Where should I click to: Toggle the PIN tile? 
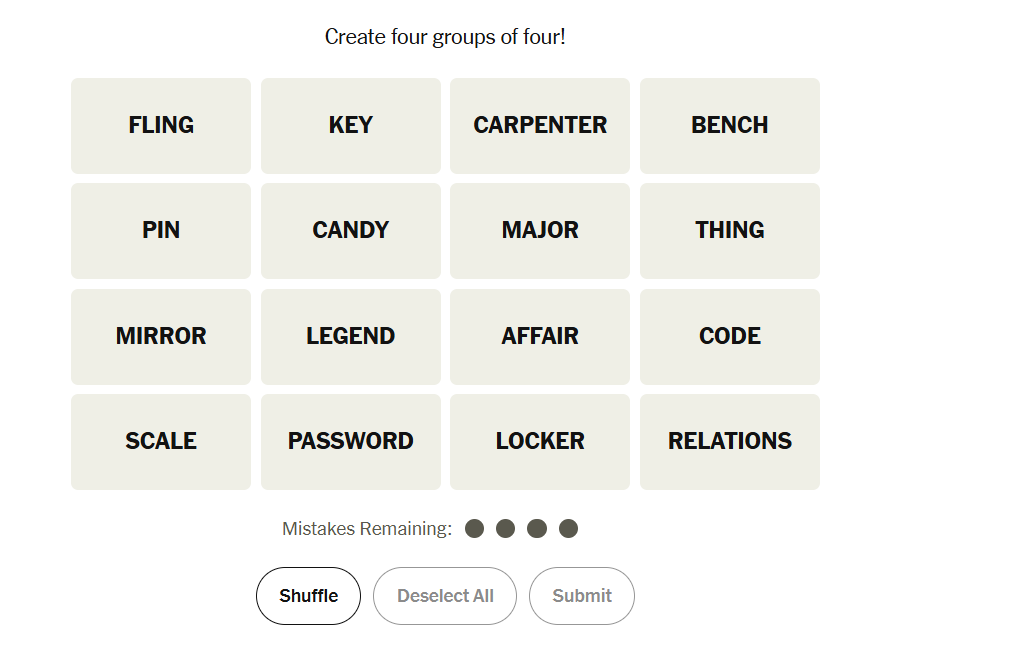[161, 231]
